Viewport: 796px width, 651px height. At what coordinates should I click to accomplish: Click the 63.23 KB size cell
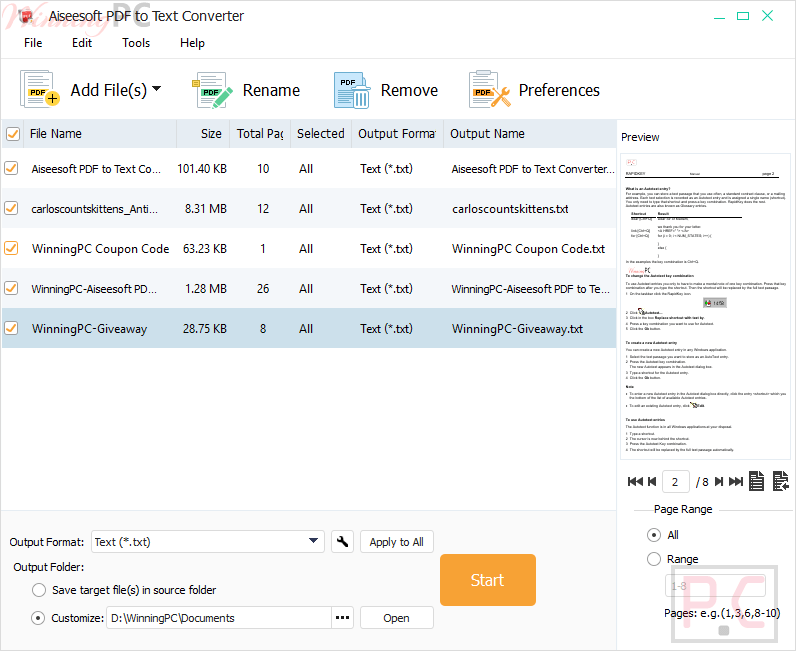[205, 249]
